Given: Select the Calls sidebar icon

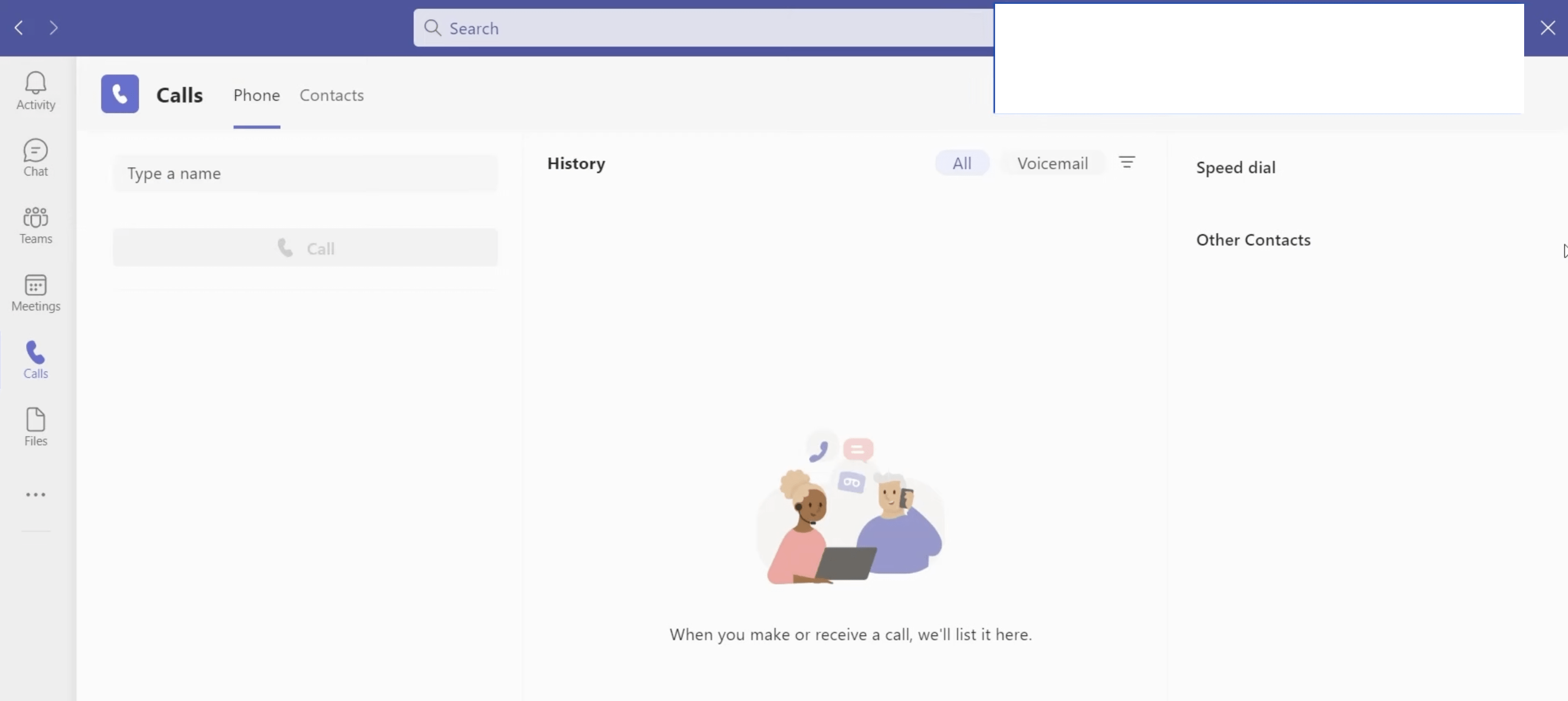Looking at the screenshot, I should point(36,360).
